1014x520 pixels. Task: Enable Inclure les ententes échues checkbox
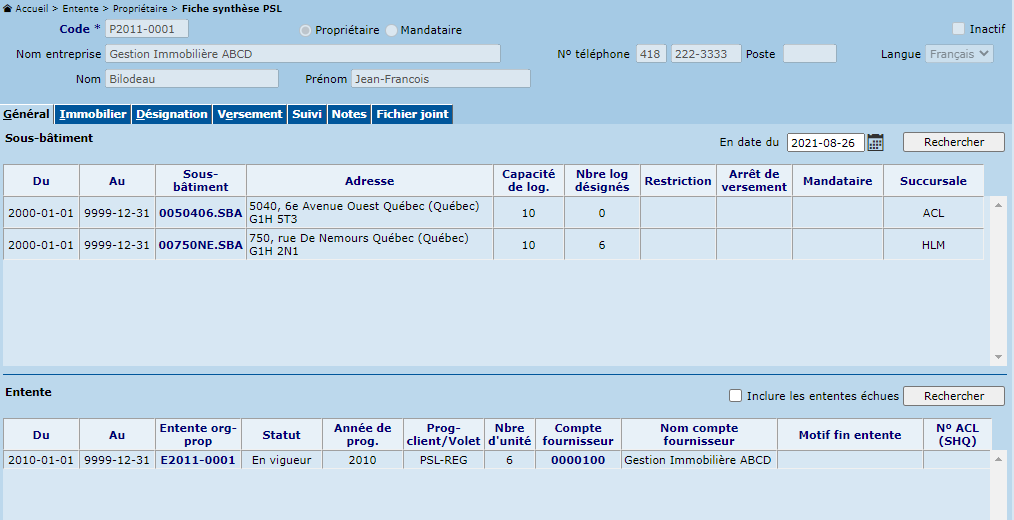[x=736, y=396]
